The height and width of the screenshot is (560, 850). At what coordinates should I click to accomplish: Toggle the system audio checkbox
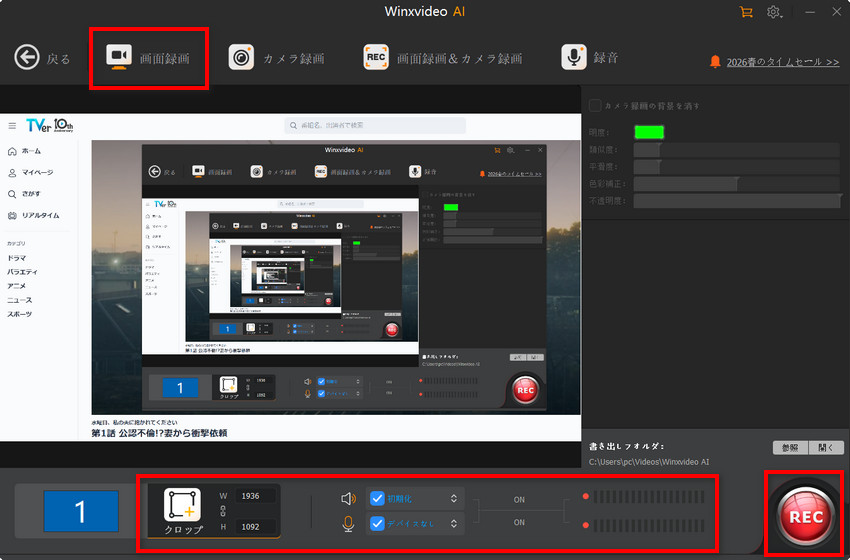(x=377, y=498)
